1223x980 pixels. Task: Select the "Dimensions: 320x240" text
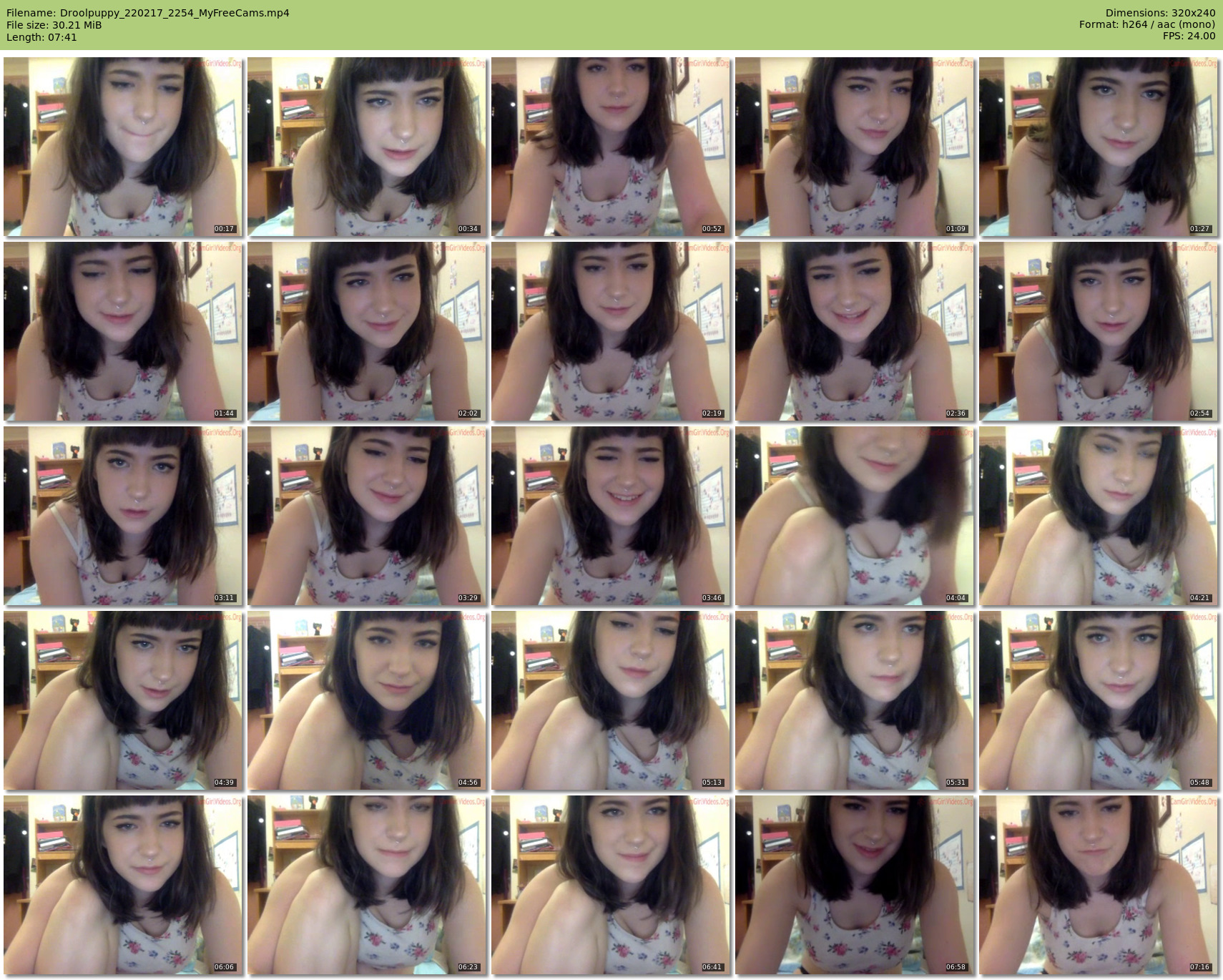[x=1160, y=13]
